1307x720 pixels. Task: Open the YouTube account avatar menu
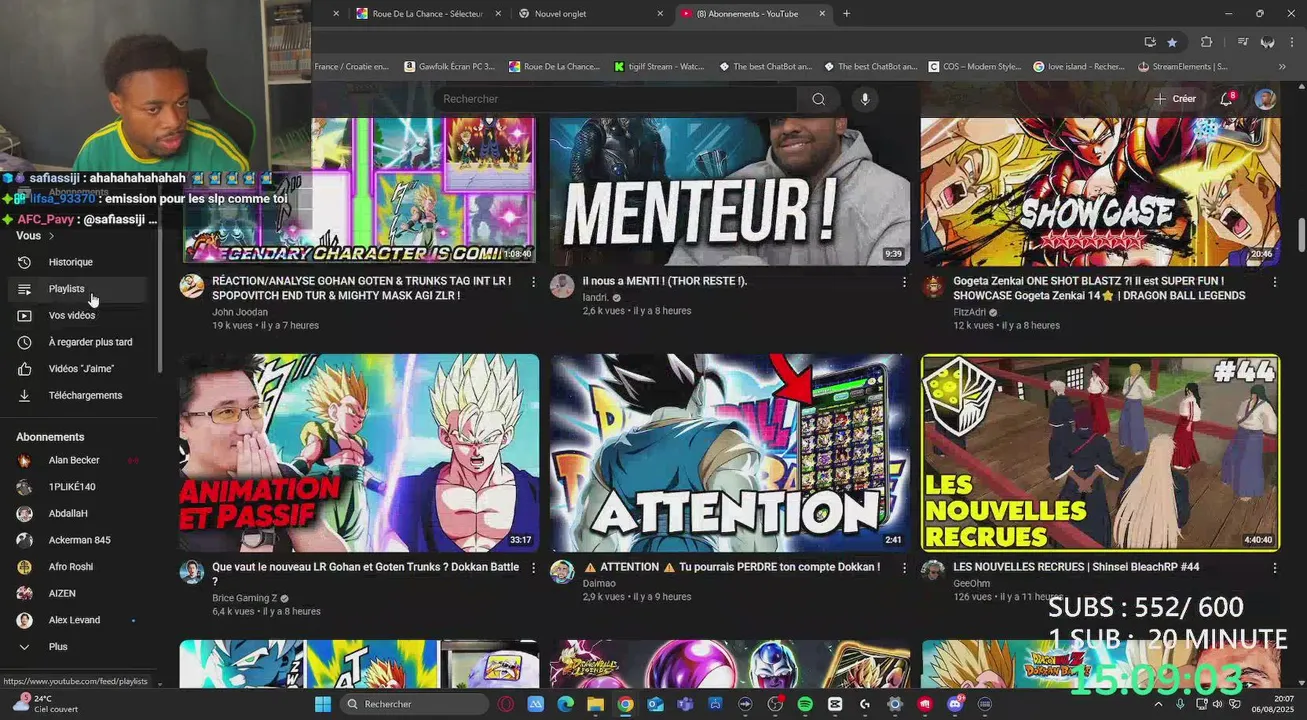pyautogui.click(x=1265, y=99)
